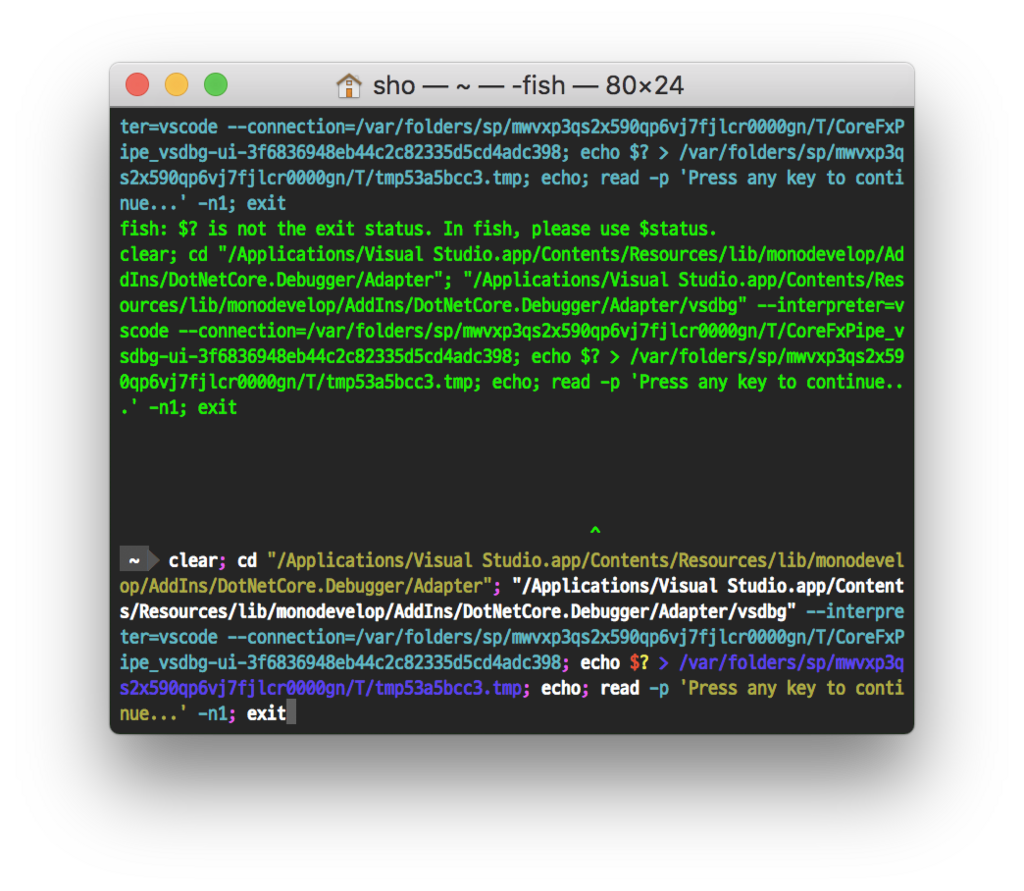Click the caret error marker above prompt
1024x891 pixels.
coord(595,530)
